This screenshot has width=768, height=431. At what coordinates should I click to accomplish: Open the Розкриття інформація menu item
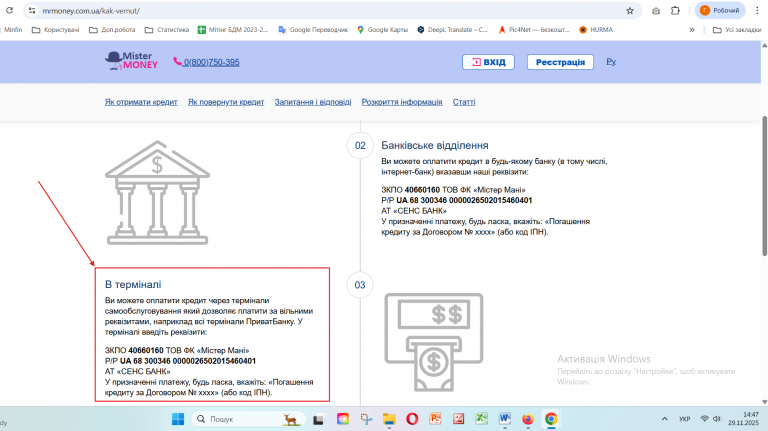[402, 102]
